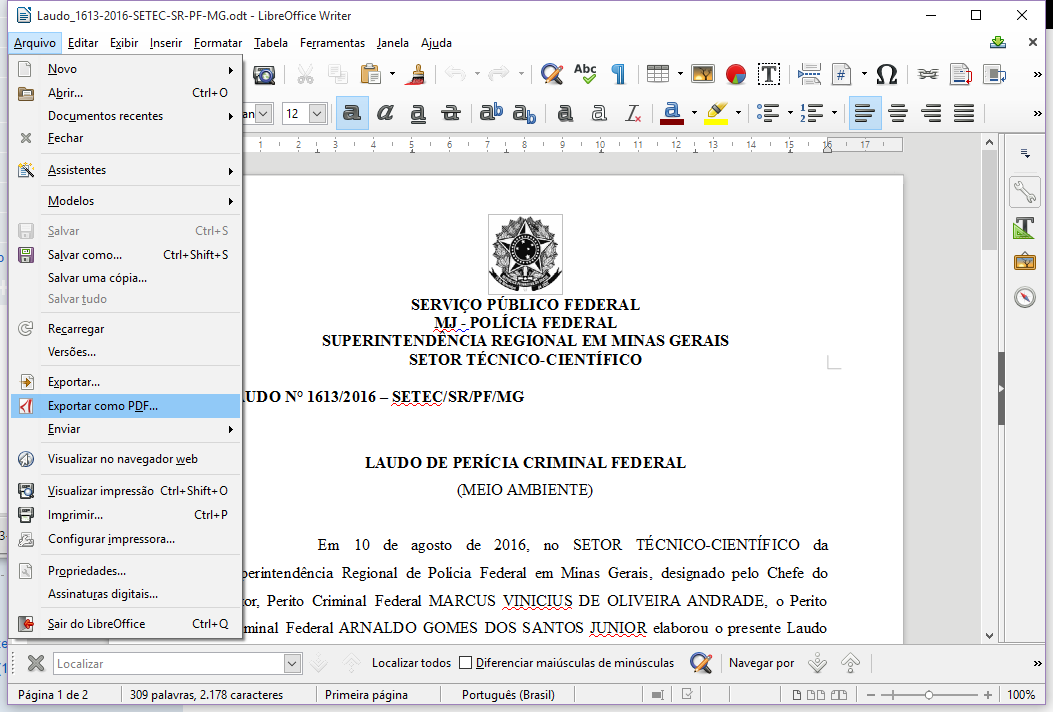Click Página 1 de 2 in status bar
This screenshot has height=712, width=1053.
[53, 695]
